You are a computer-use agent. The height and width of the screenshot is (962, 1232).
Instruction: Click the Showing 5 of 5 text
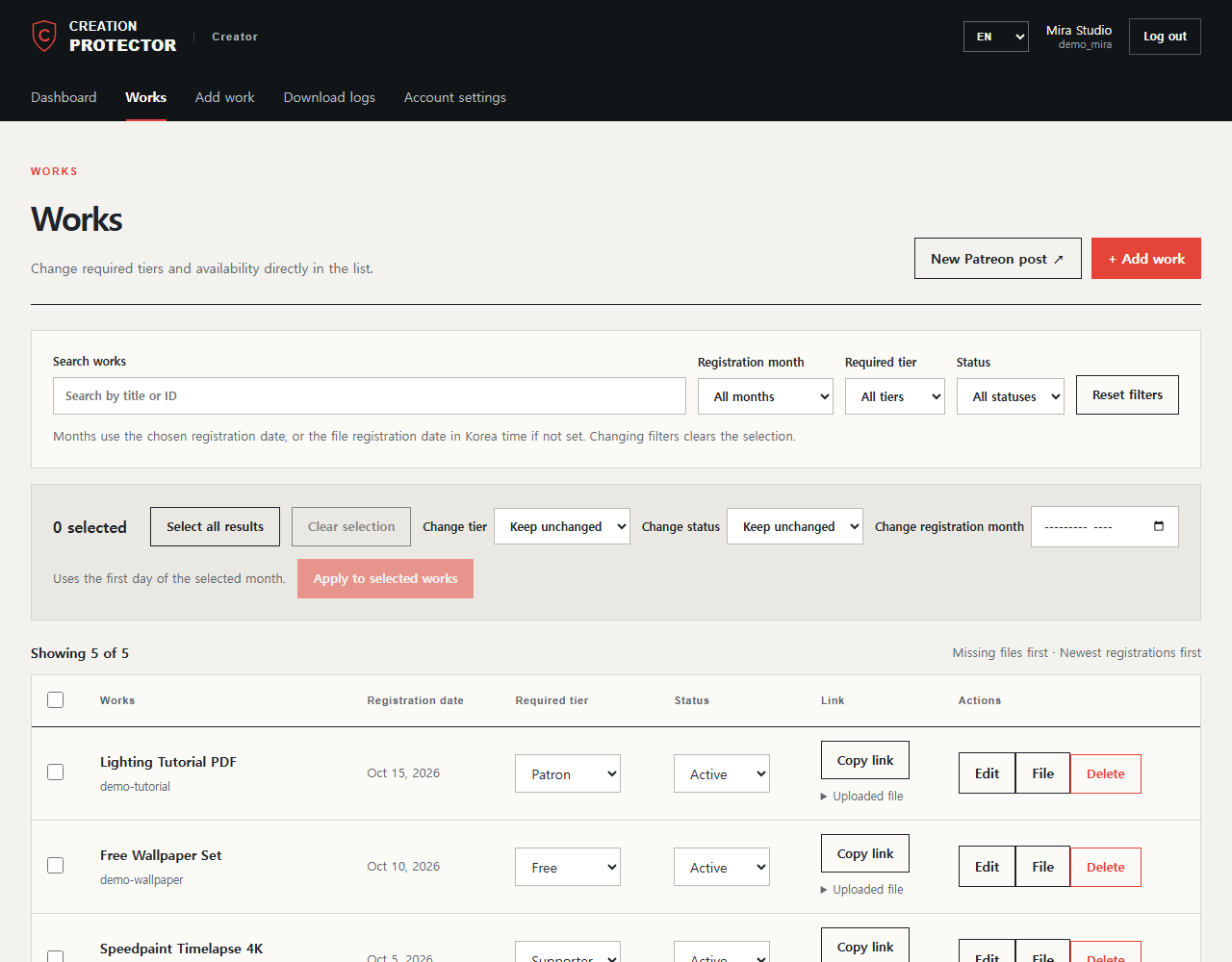80,653
